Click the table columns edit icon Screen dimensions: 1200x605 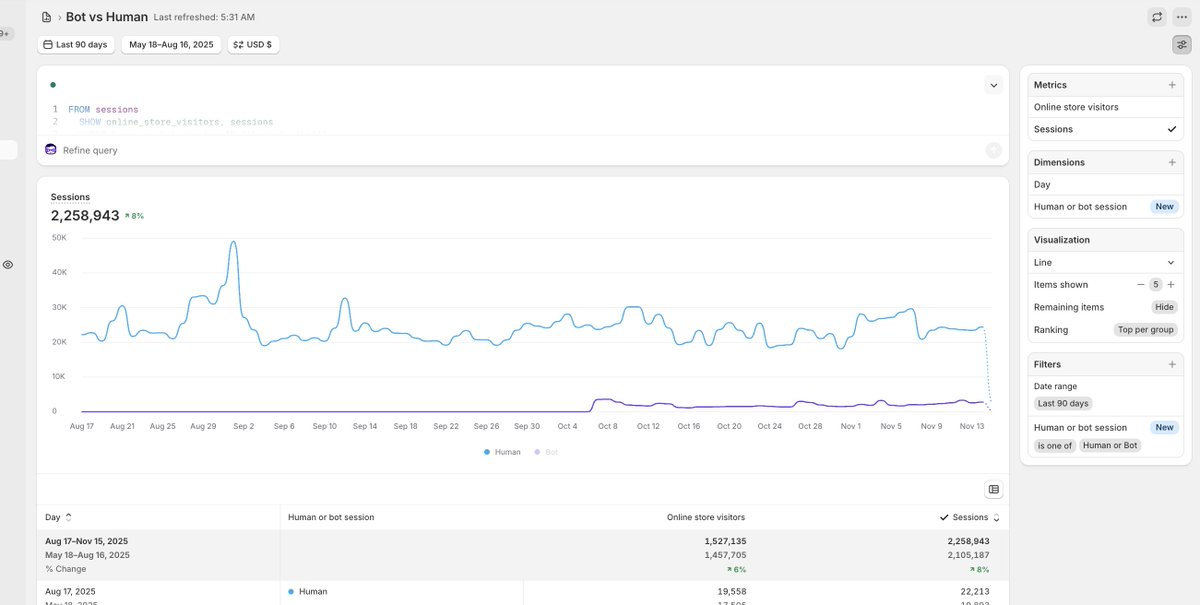pyautogui.click(x=993, y=489)
